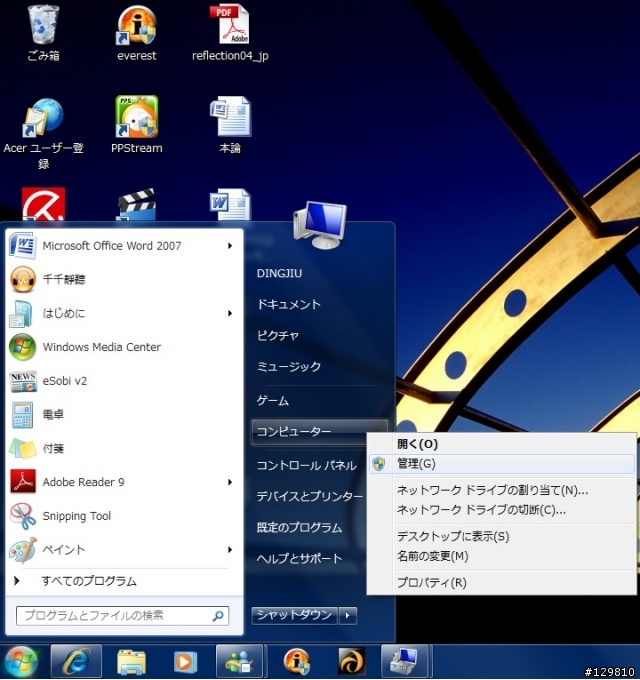The width and height of the screenshot is (640, 680).
Task: Click the people messenger taskbar icon
Action: coord(239,662)
